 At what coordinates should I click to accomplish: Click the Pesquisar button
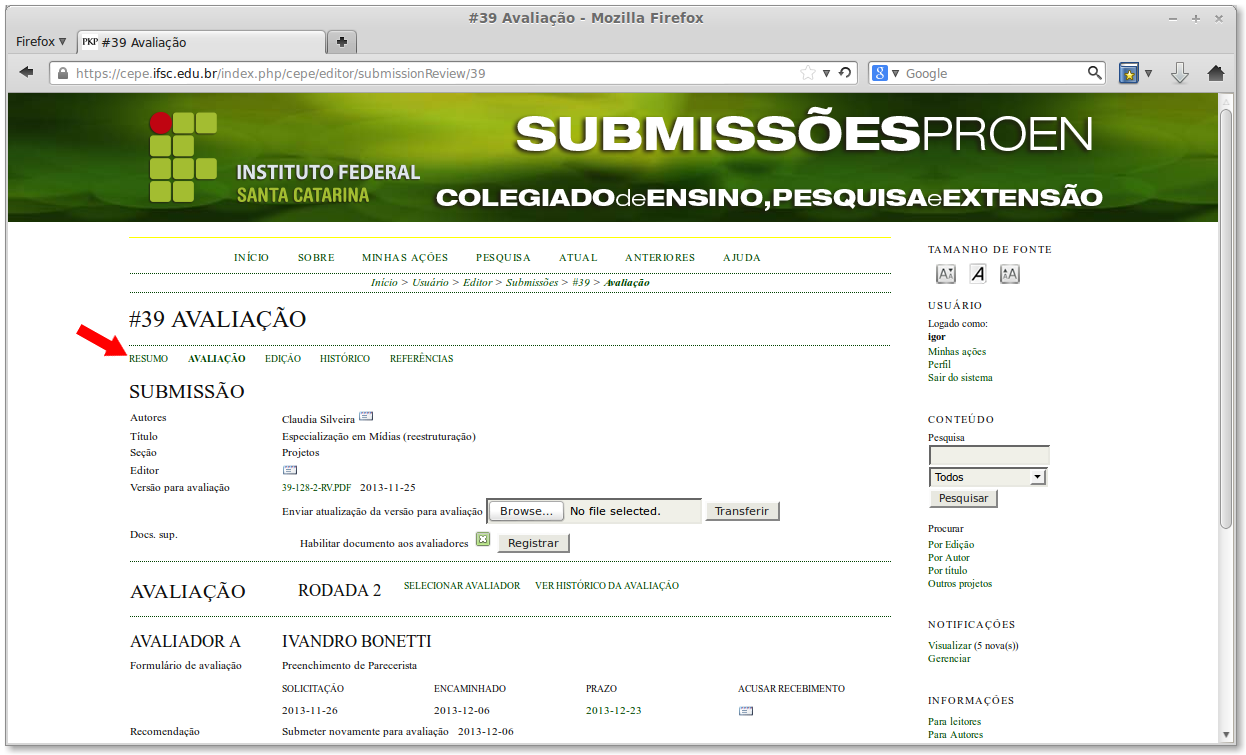pyautogui.click(x=962, y=498)
